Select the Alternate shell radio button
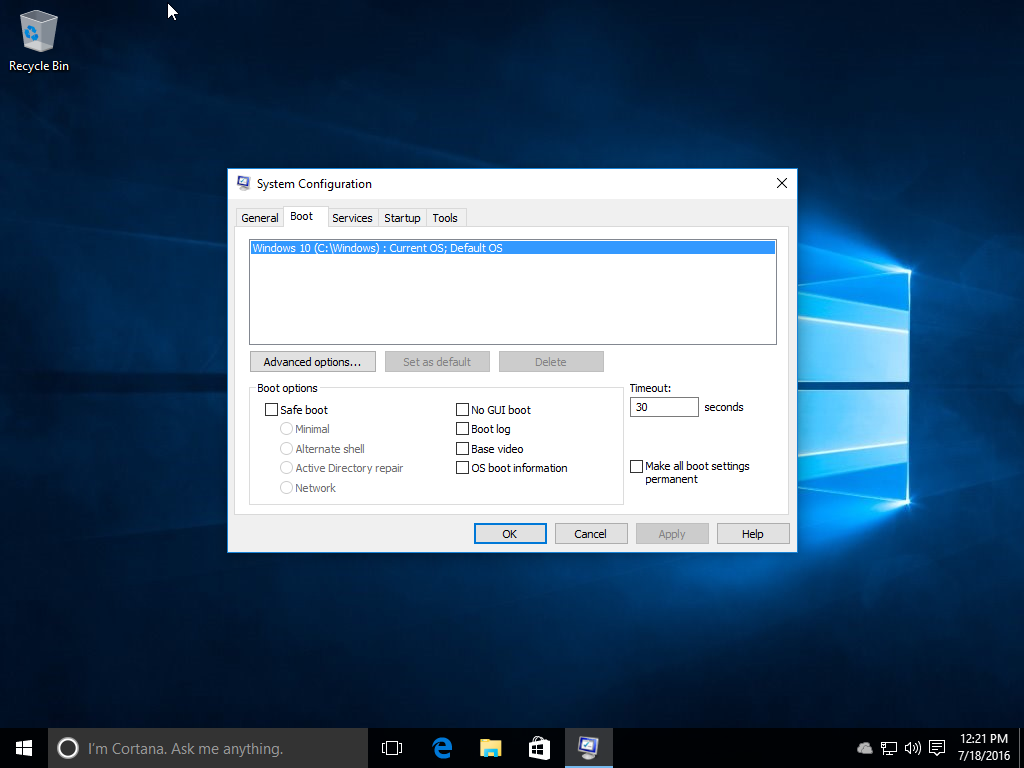 coord(286,449)
